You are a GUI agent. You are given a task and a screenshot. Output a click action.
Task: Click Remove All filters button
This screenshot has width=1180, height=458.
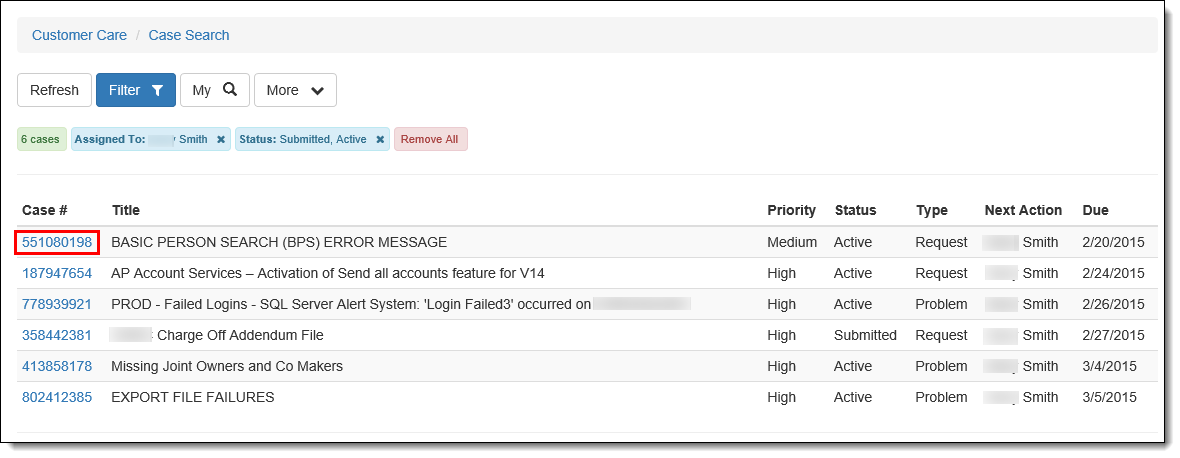pos(430,139)
